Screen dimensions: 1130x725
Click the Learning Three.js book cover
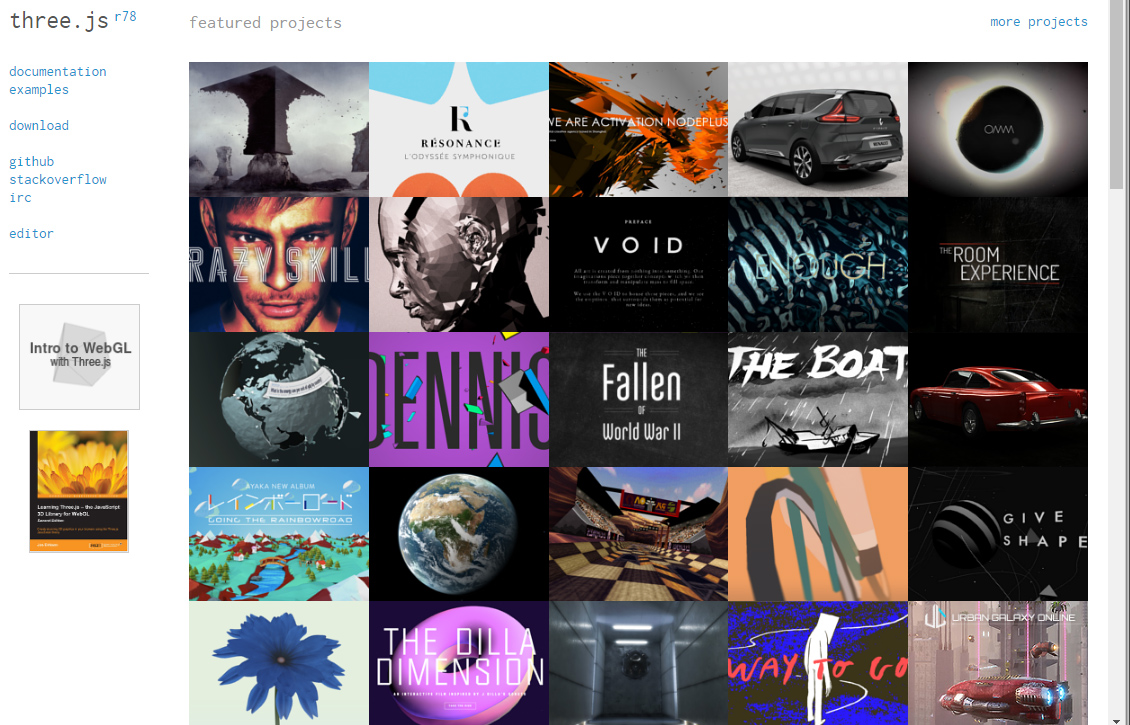pos(79,492)
